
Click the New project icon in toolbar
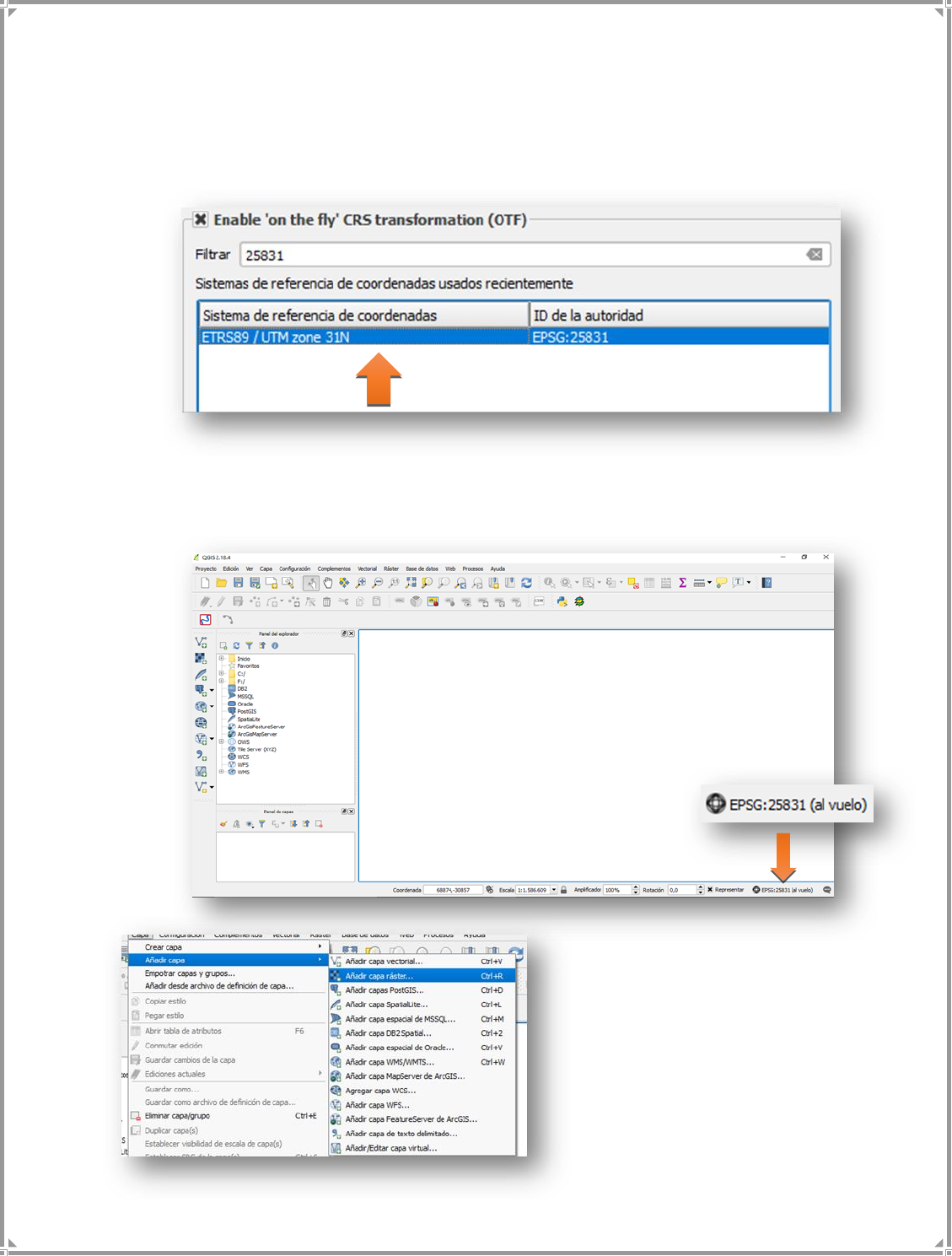(x=205, y=583)
